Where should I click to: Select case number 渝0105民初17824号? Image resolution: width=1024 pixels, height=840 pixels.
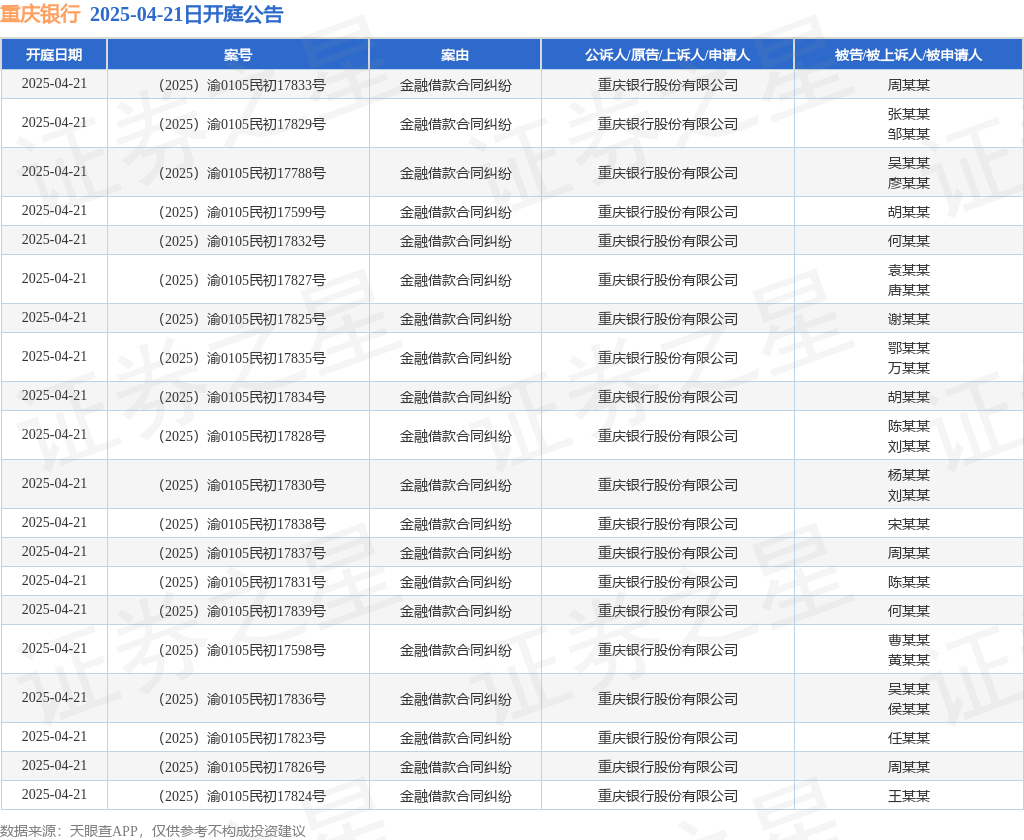(x=242, y=796)
